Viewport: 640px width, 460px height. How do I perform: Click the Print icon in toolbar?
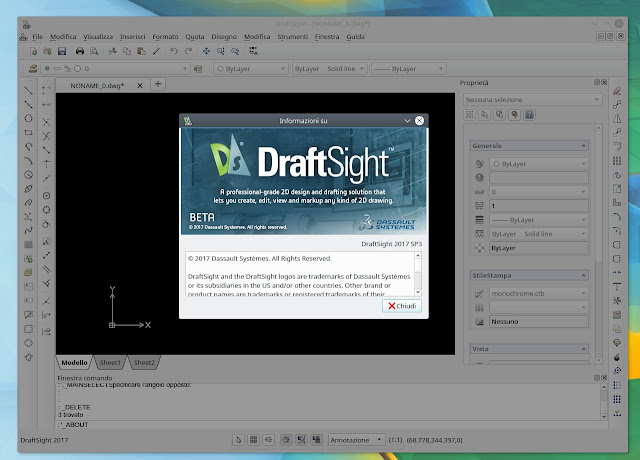(80, 51)
